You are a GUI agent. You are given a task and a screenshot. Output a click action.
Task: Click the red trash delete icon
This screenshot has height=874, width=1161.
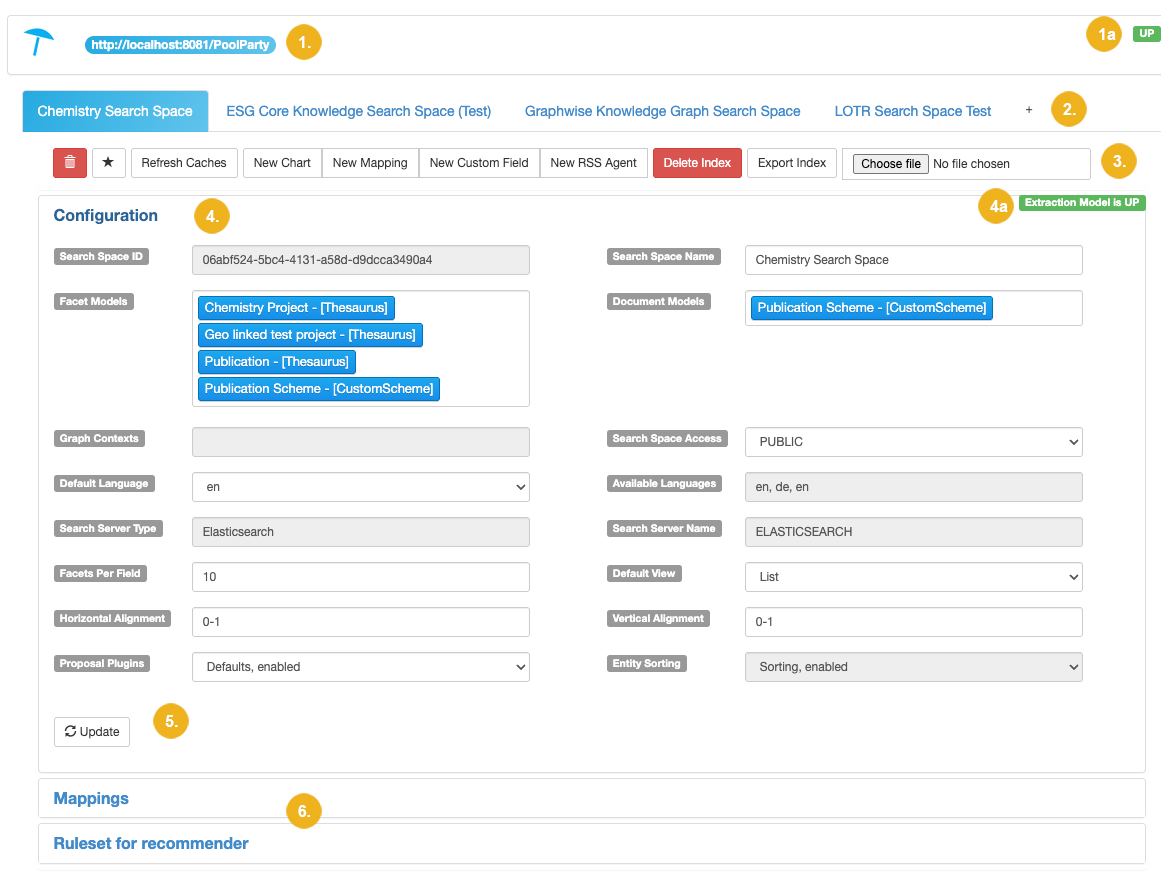coord(70,163)
